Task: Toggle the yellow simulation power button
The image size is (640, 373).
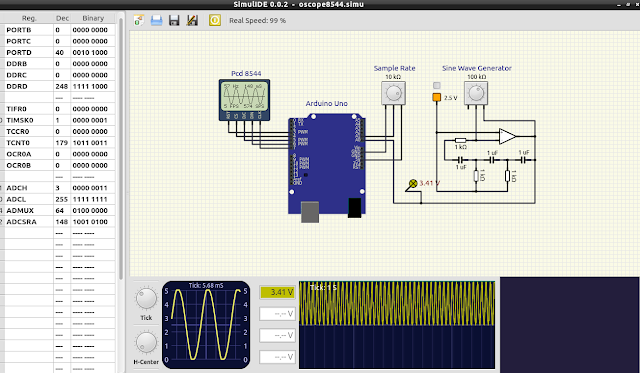Action: (x=215, y=20)
